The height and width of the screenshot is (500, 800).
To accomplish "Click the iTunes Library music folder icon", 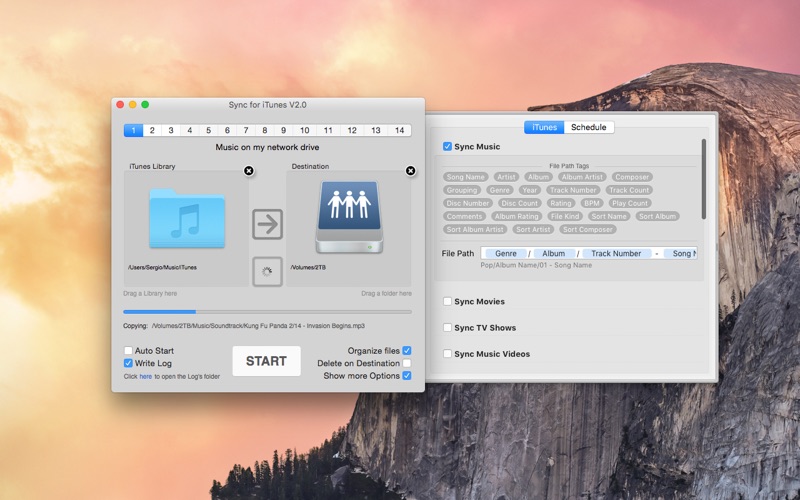I will point(187,218).
